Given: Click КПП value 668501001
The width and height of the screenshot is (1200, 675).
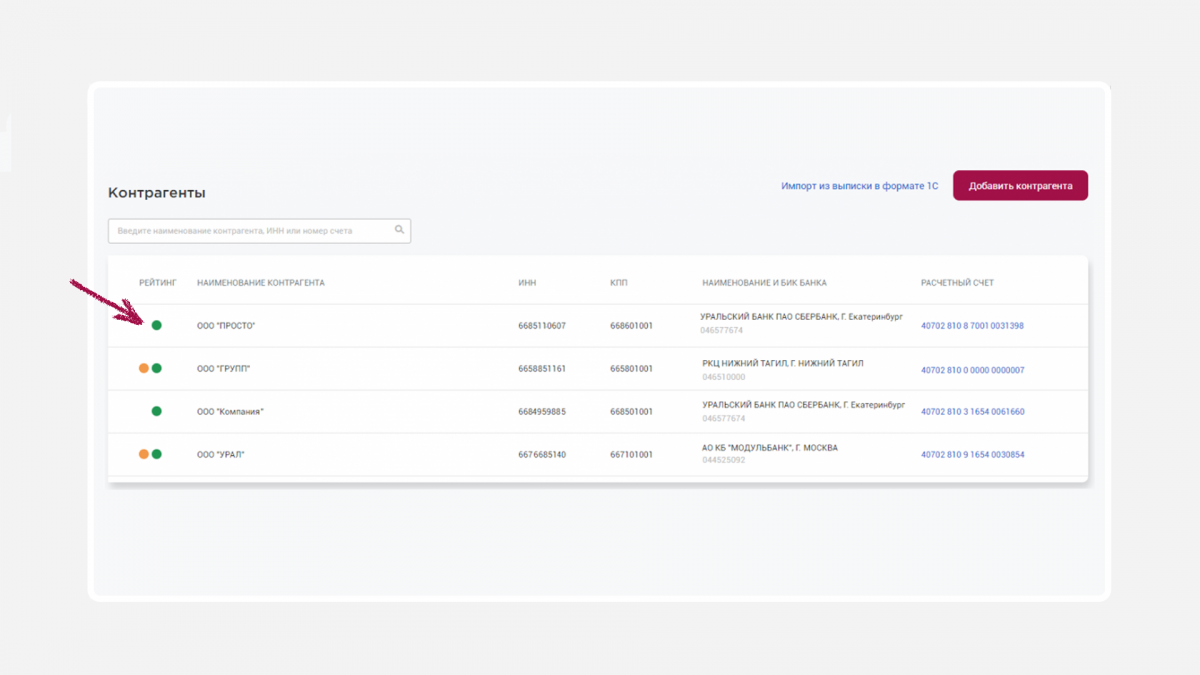Looking at the screenshot, I should (x=631, y=412).
